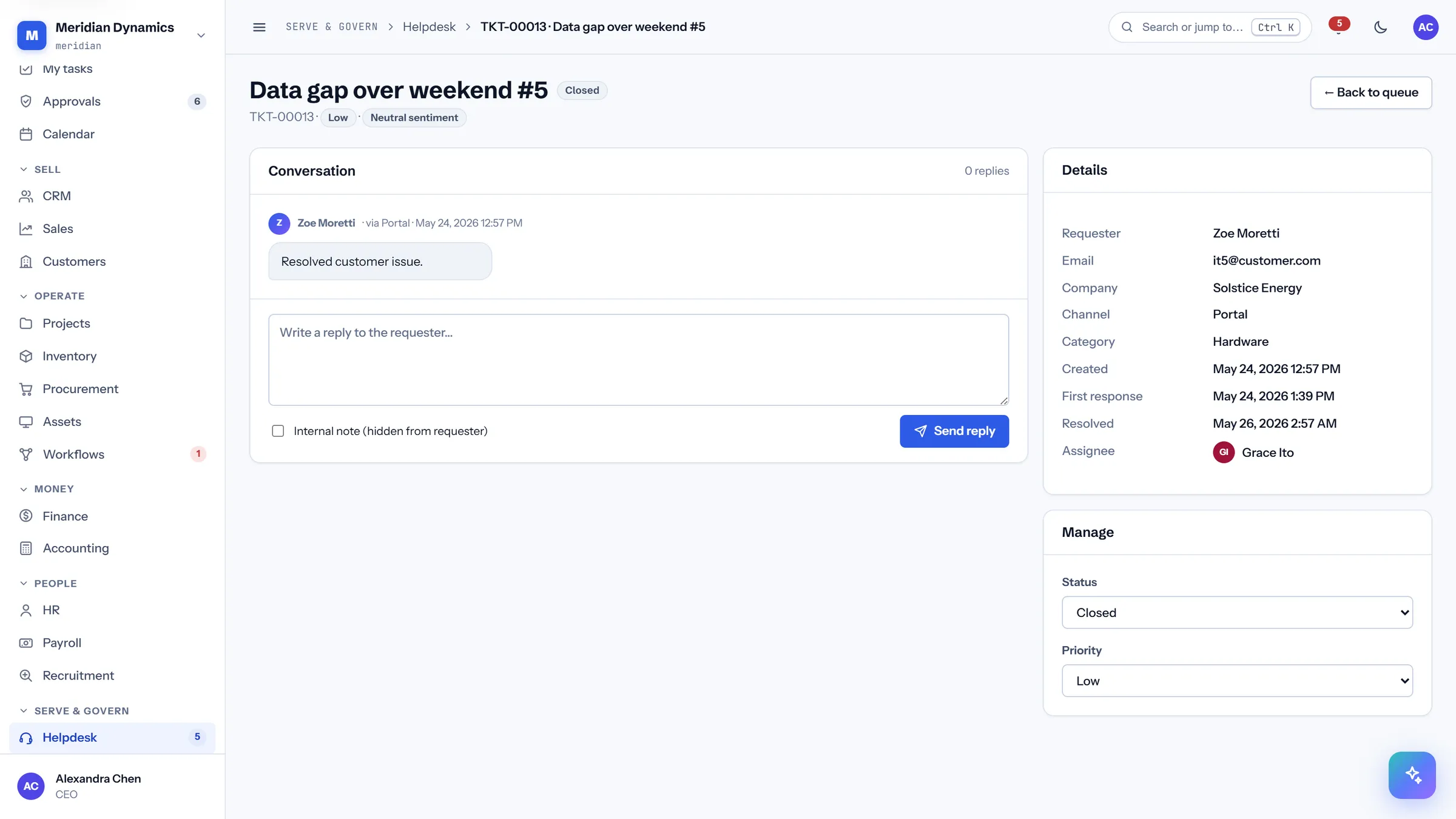The height and width of the screenshot is (819, 1456).
Task: Click the Procurement cart icon
Action: click(26, 389)
